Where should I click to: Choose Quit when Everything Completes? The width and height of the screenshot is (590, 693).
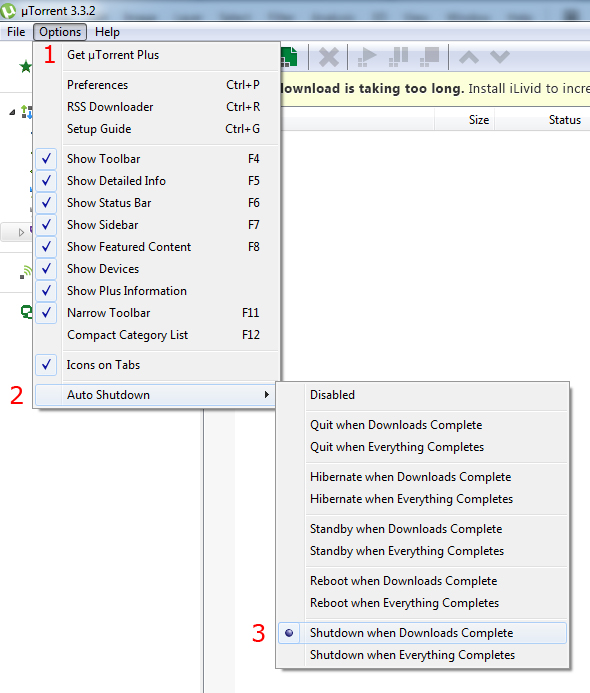tap(422, 447)
